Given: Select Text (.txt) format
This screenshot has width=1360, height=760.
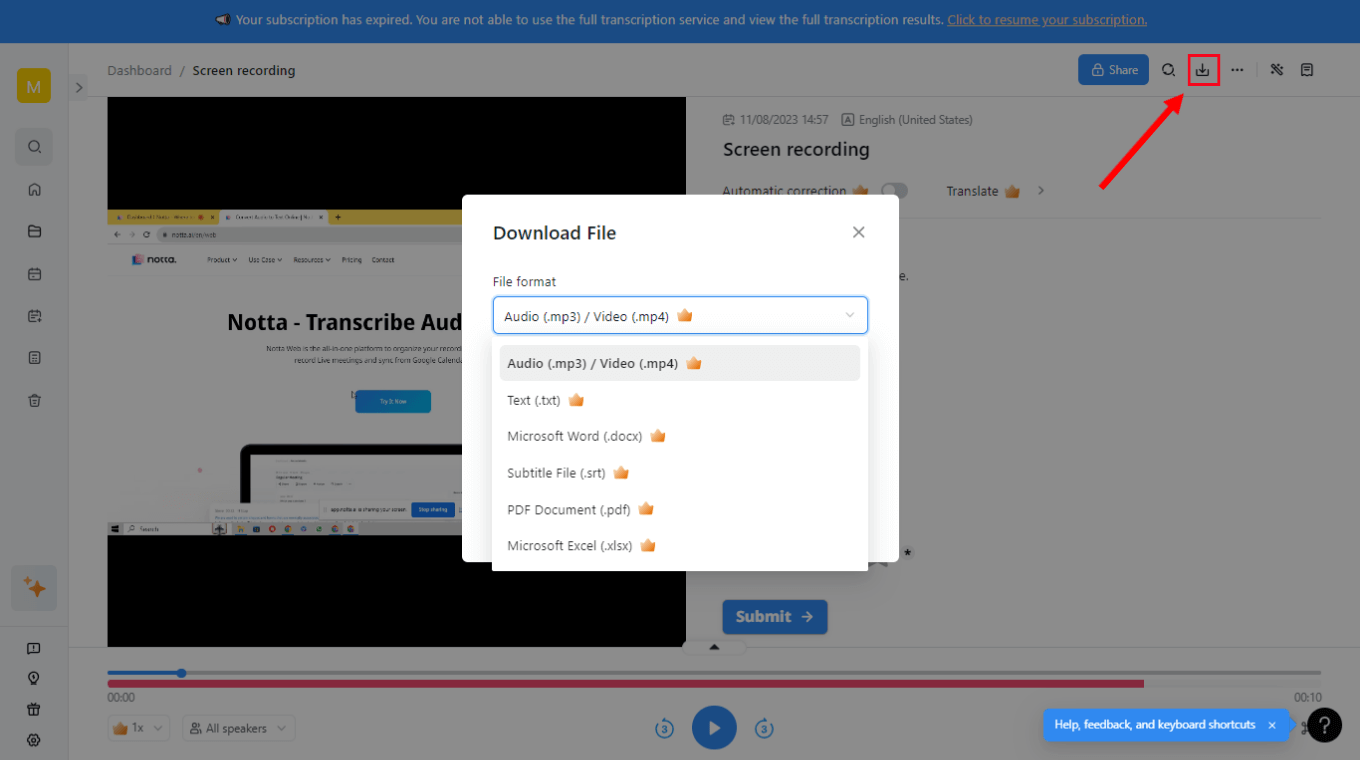Looking at the screenshot, I should pyautogui.click(x=680, y=400).
